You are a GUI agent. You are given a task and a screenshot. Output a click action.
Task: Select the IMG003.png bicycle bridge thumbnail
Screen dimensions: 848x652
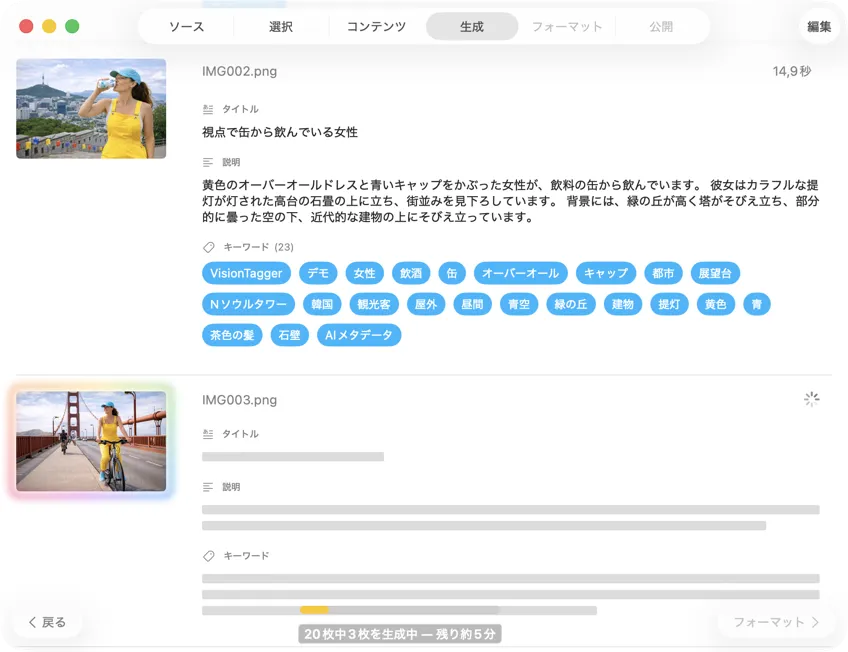91,441
